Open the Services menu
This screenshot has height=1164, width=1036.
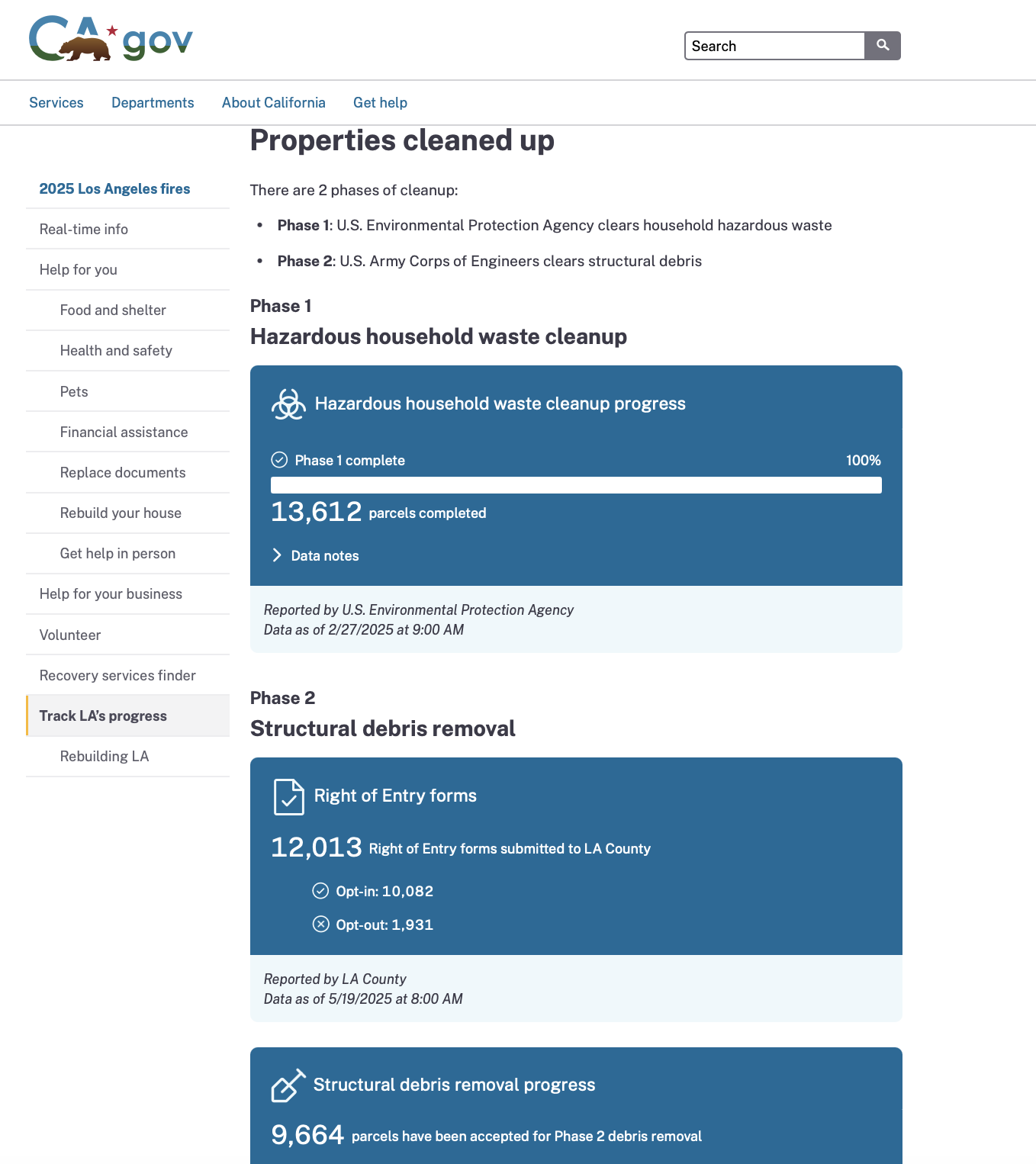(56, 103)
